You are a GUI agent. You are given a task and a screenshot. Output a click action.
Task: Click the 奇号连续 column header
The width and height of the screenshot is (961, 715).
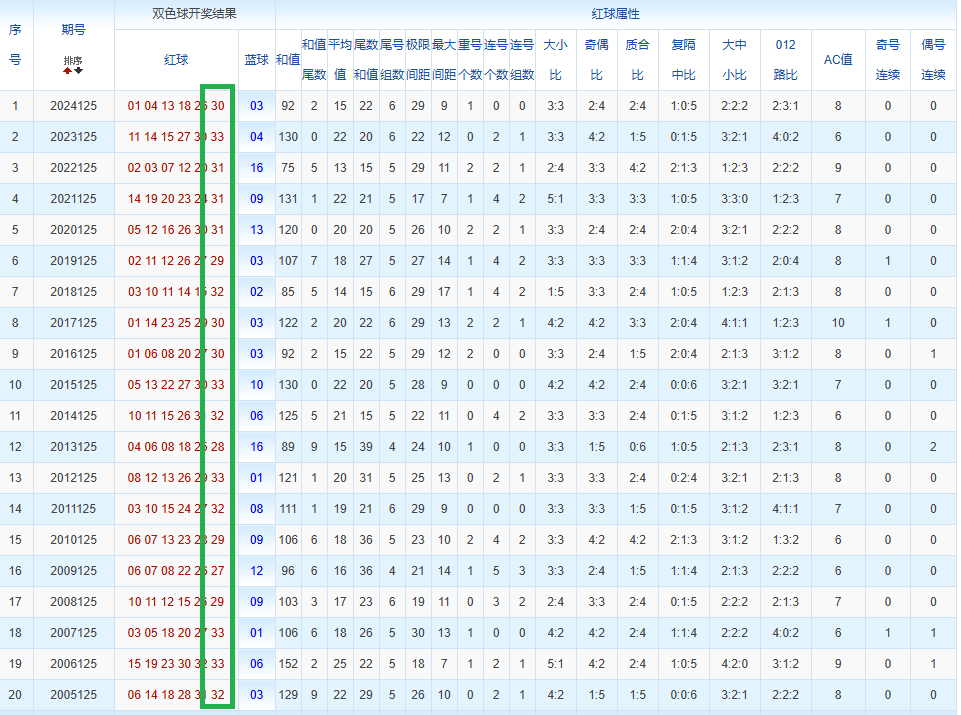point(887,59)
